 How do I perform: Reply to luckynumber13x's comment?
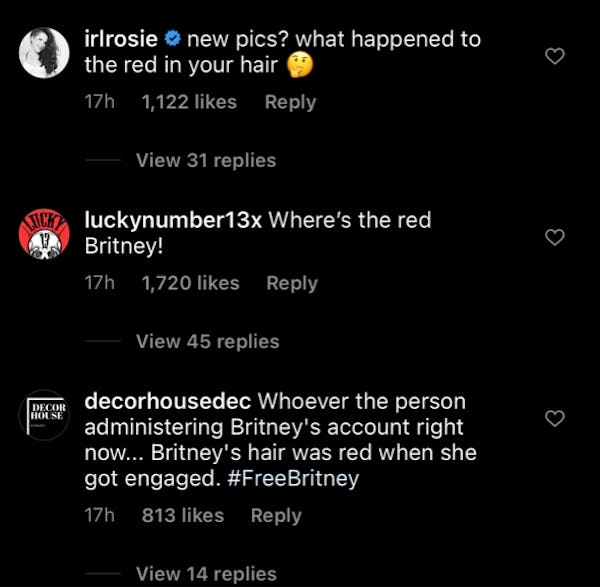point(292,283)
